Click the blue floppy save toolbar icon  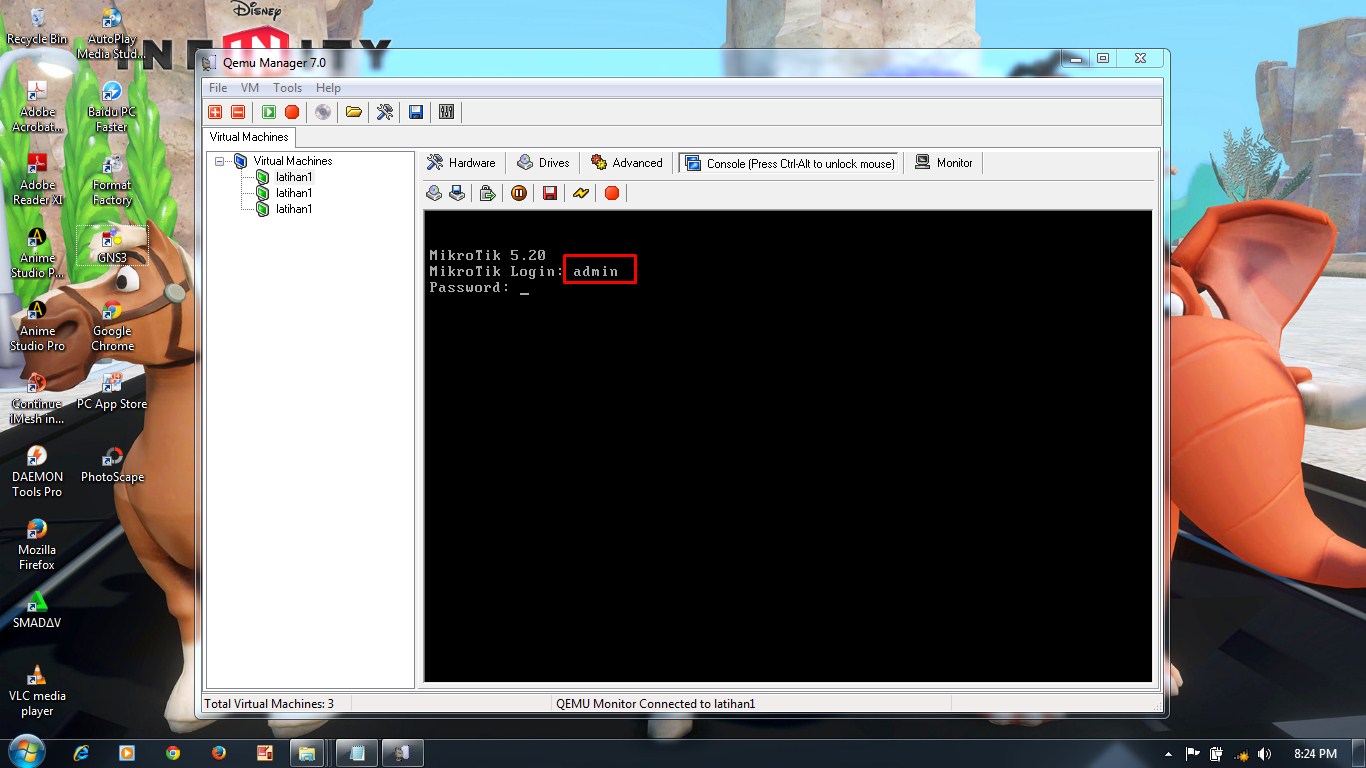pyautogui.click(x=416, y=112)
